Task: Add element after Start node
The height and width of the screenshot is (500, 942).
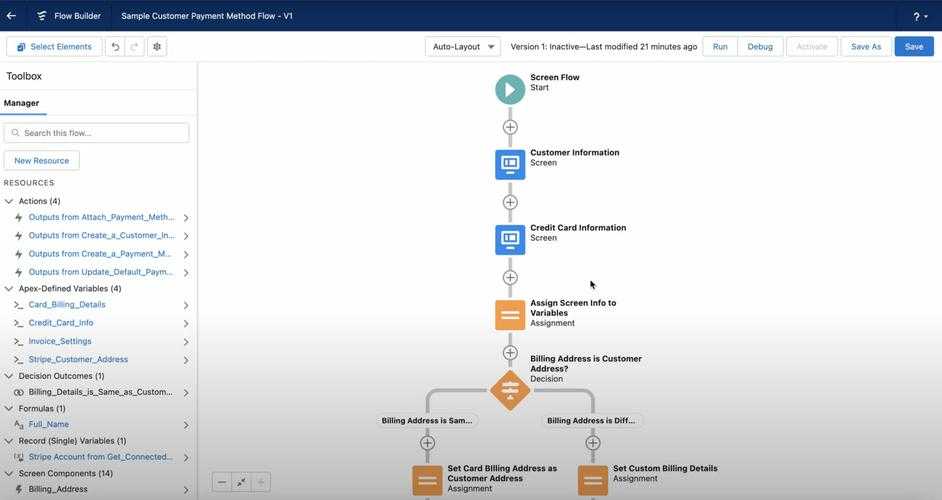Action: 510,127
